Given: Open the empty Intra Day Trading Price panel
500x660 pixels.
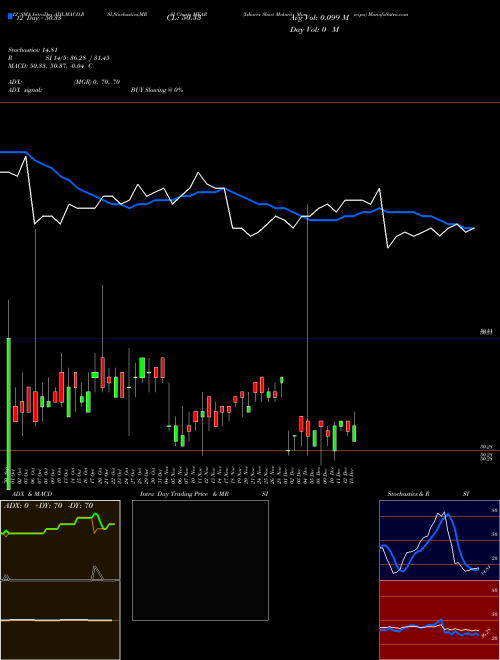Looking at the screenshot, I should (x=200, y=560).
